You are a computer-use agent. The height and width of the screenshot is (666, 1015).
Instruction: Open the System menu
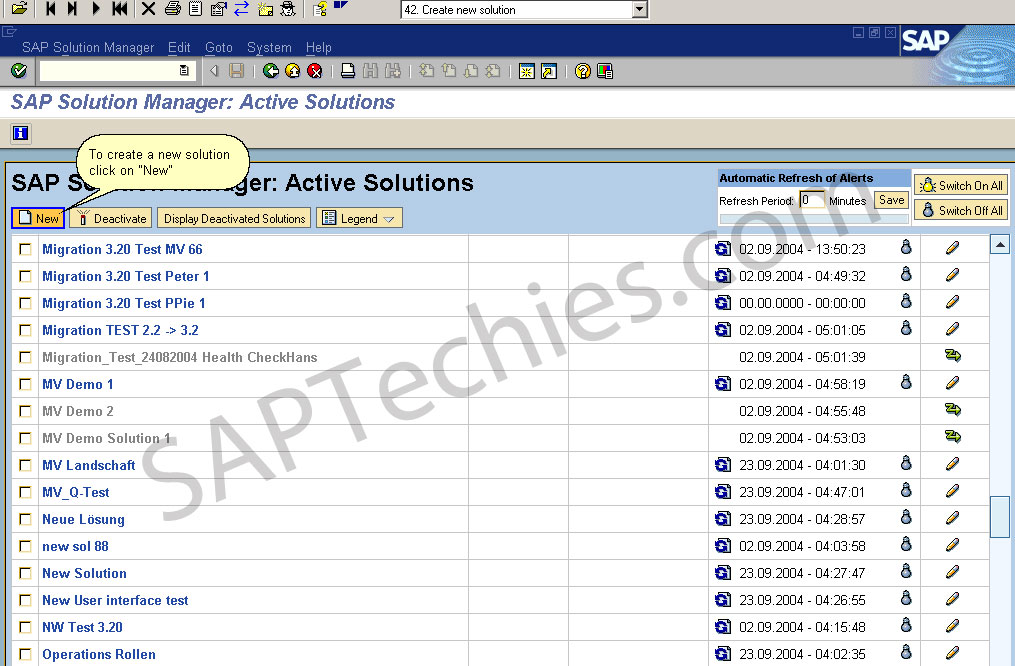[x=269, y=47]
